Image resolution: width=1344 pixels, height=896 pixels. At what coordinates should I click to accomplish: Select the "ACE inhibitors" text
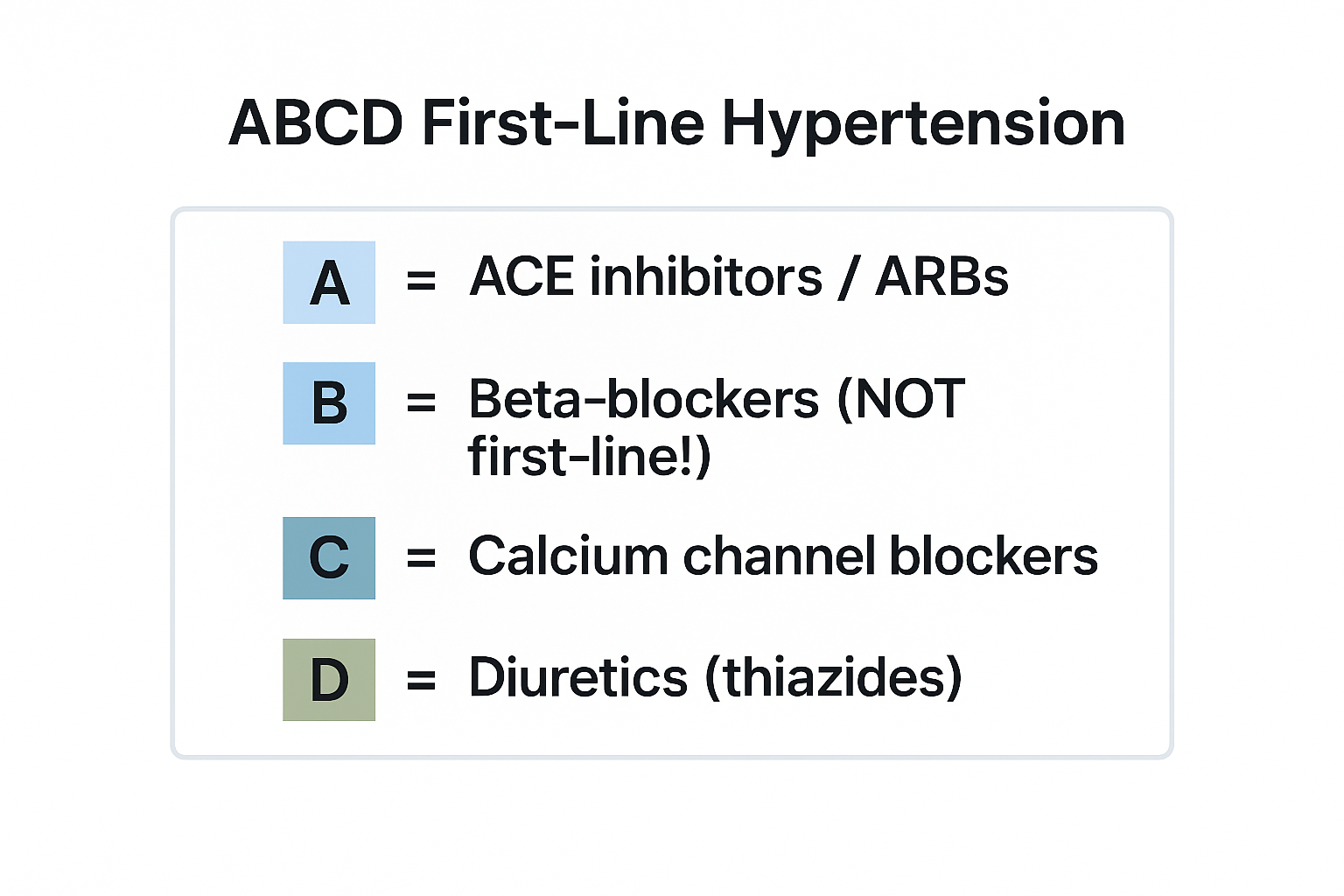(x=646, y=276)
